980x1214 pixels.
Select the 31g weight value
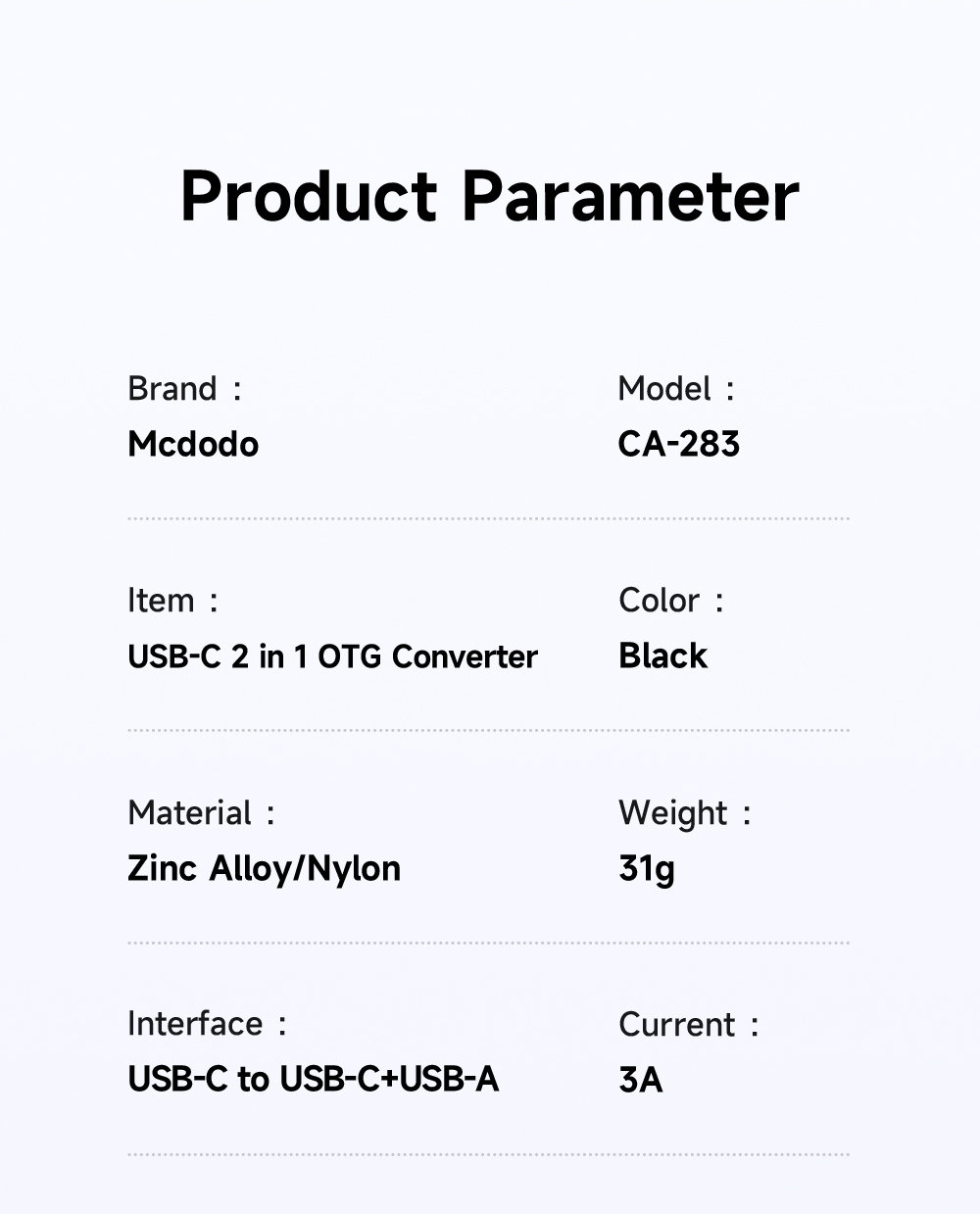point(647,868)
